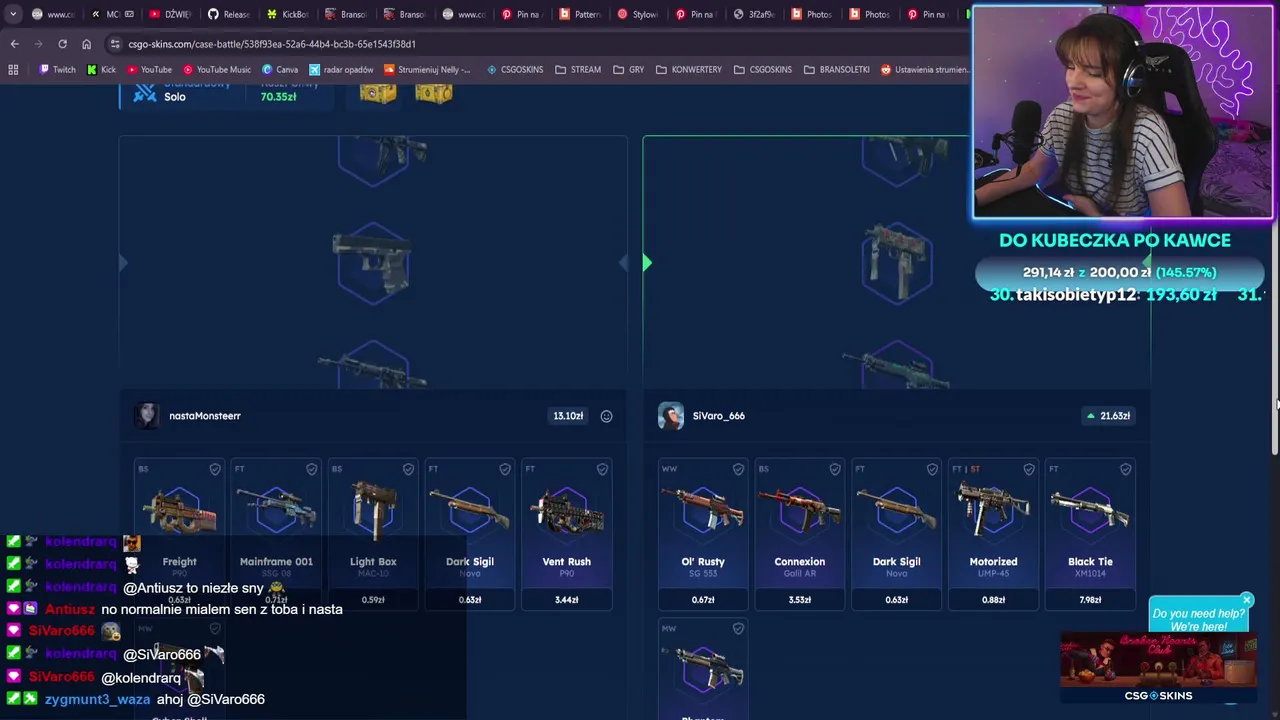This screenshot has height=720, width=1280.
Task: Switch to the GitHub Release tab
Action: point(229,14)
